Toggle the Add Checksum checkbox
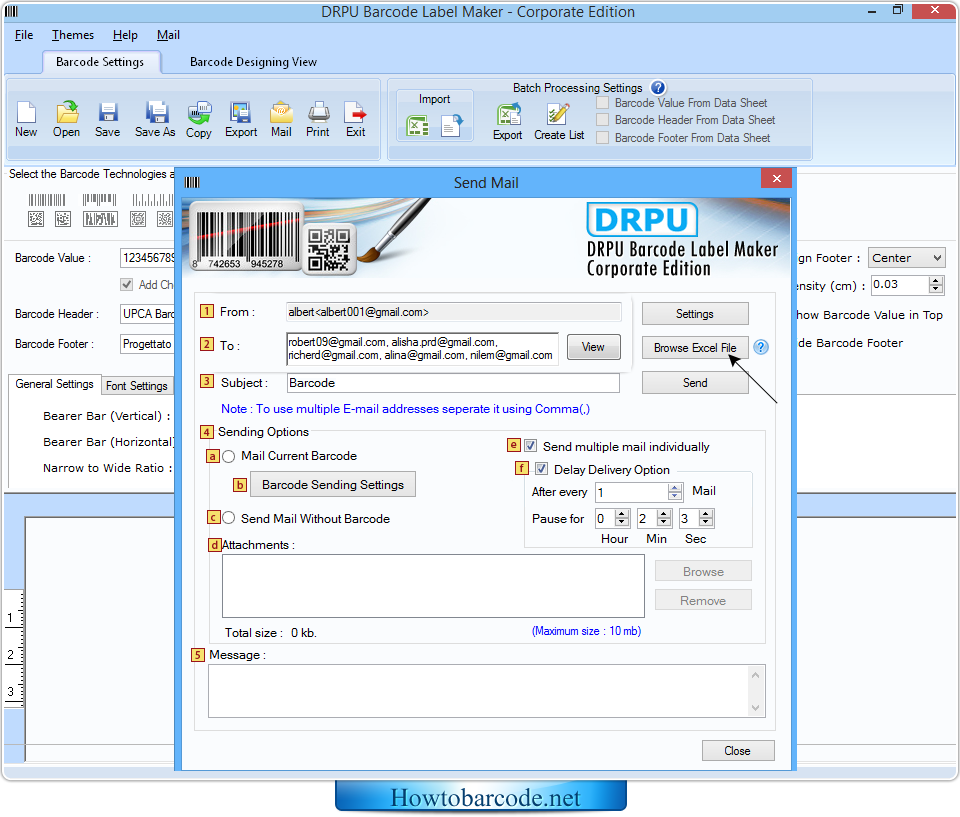Image resolution: width=960 pixels, height=817 pixels. (127, 284)
